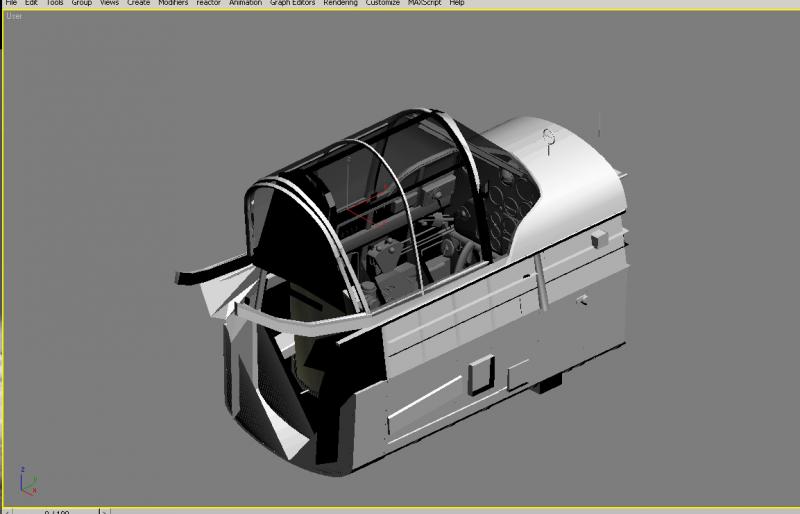This screenshot has width=800, height=514.
Task: Open the Rendering menu
Action: [340, 3]
